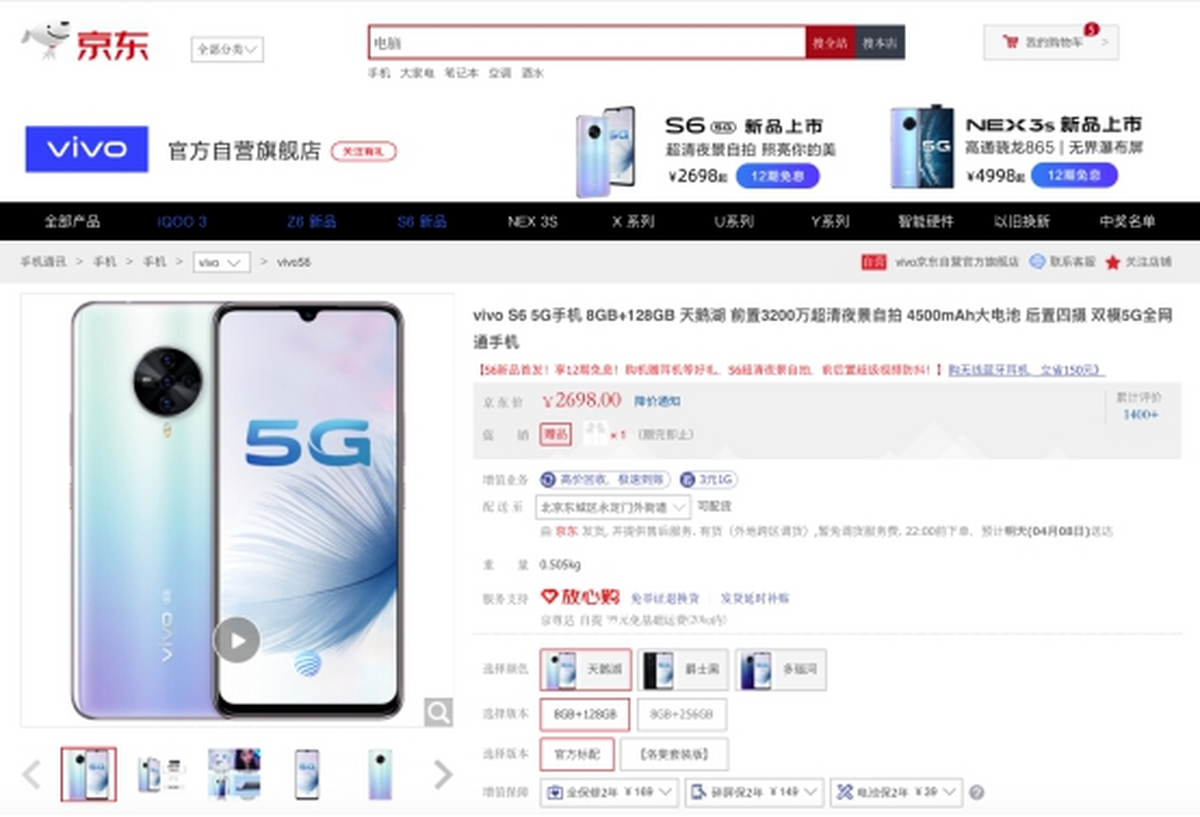Show previous thumbnails with left arrow
Image resolution: width=1200 pixels, height=817 pixels.
(32, 773)
